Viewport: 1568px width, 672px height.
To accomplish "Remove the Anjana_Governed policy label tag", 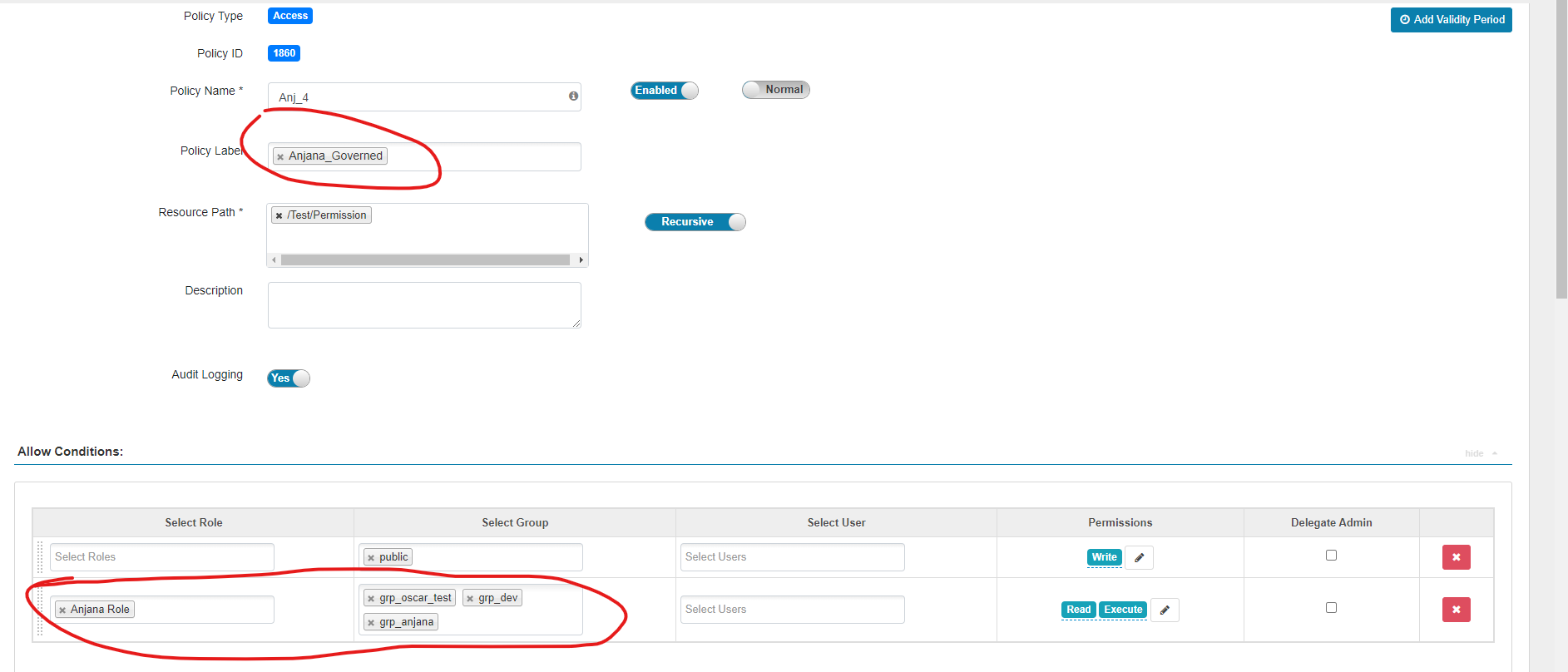I will (x=280, y=156).
